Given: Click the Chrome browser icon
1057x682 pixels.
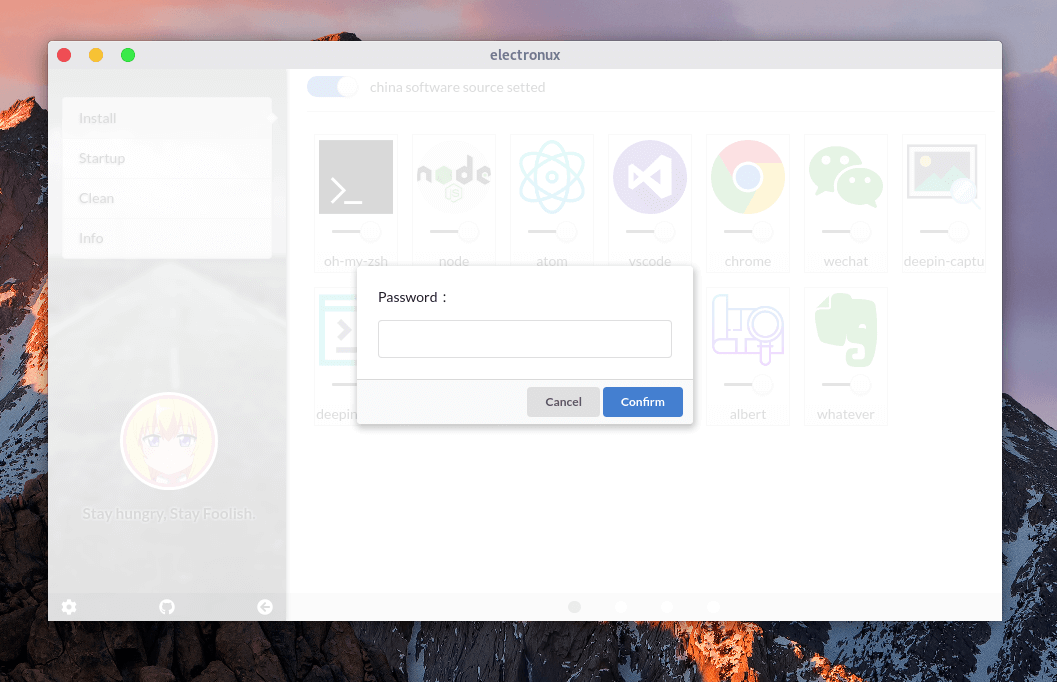Looking at the screenshot, I should click(x=747, y=177).
